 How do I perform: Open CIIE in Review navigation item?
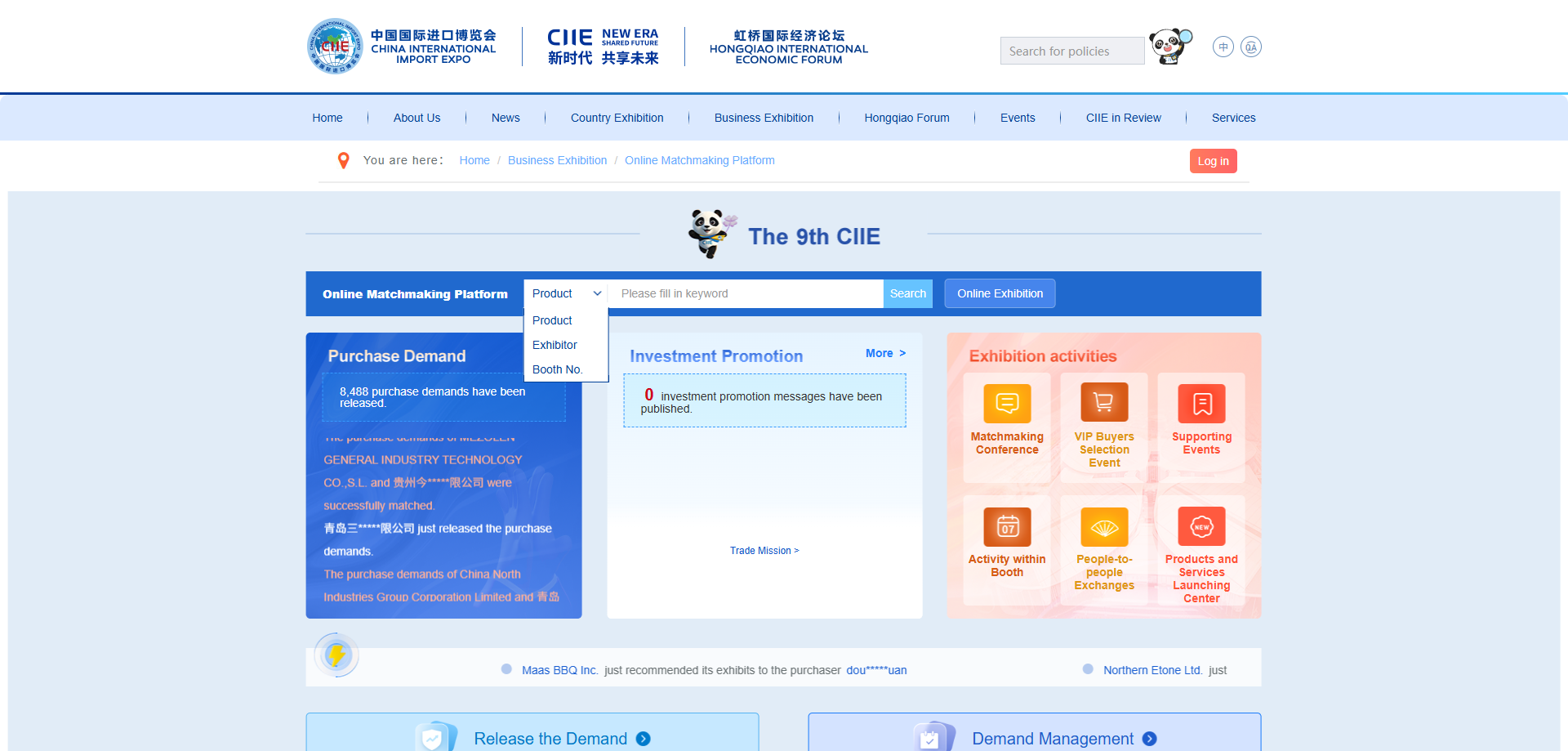(x=1123, y=118)
